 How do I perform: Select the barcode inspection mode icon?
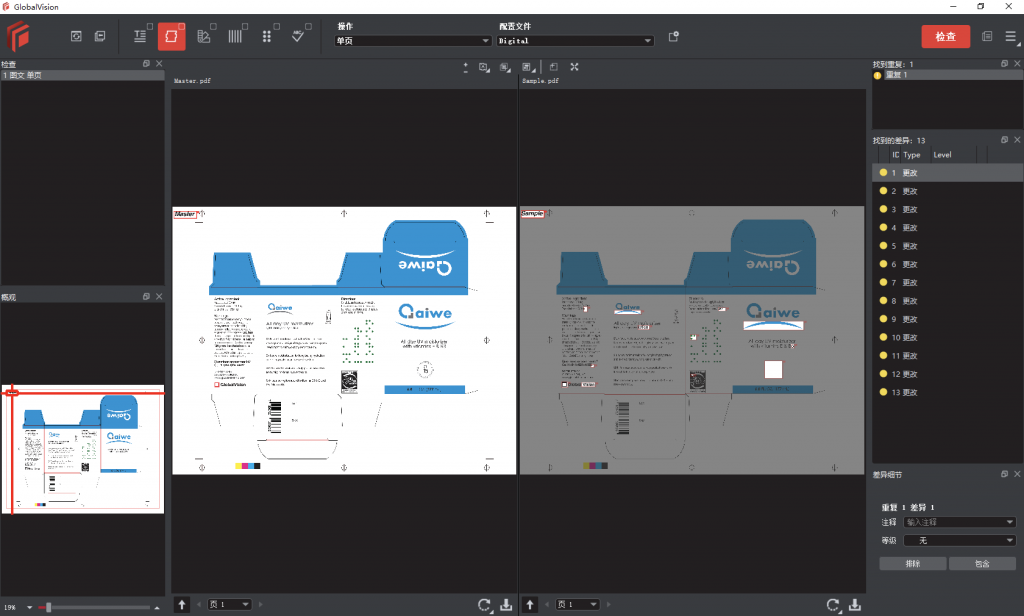[234, 37]
